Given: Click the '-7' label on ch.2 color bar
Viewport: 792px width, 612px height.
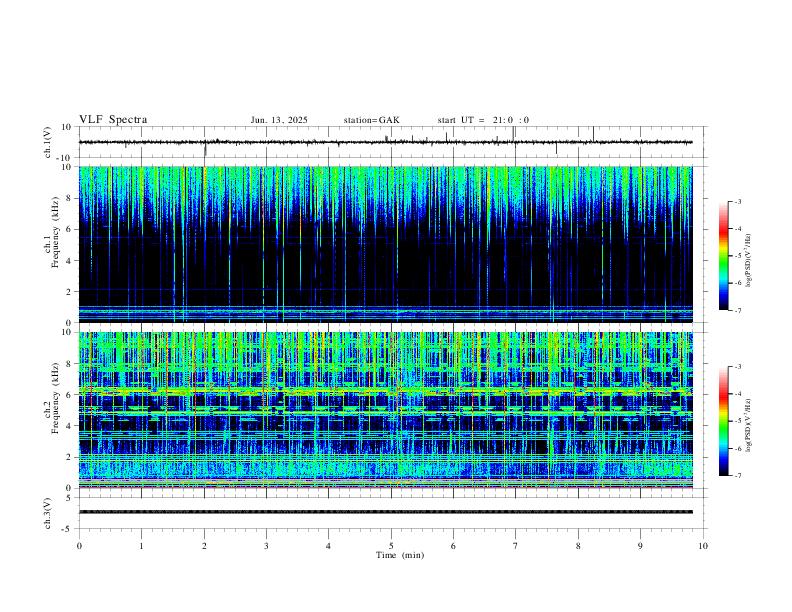Looking at the screenshot, I should [738, 475].
